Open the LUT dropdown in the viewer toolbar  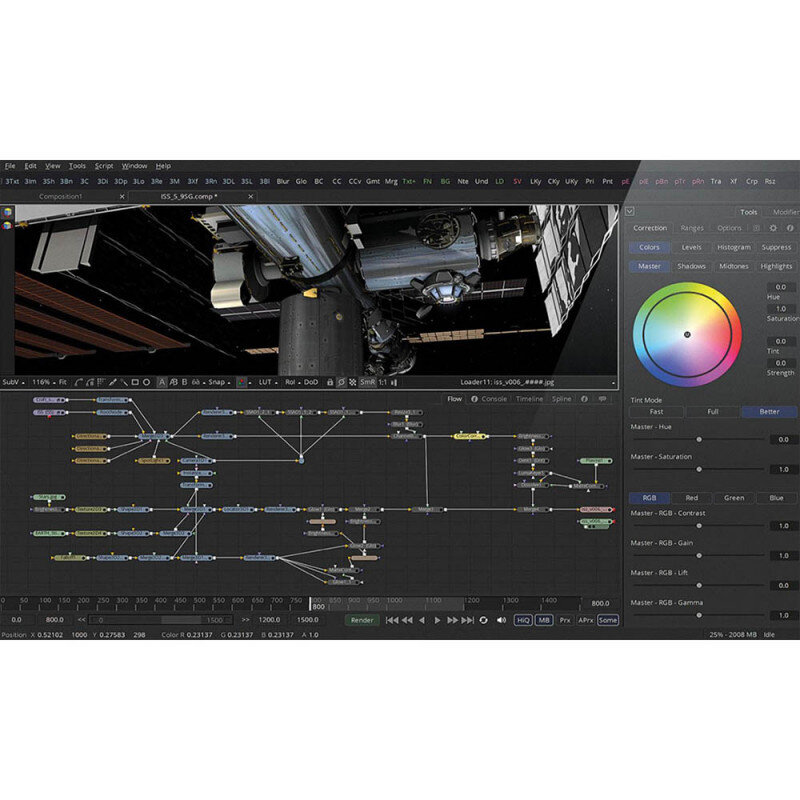[x=266, y=382]
